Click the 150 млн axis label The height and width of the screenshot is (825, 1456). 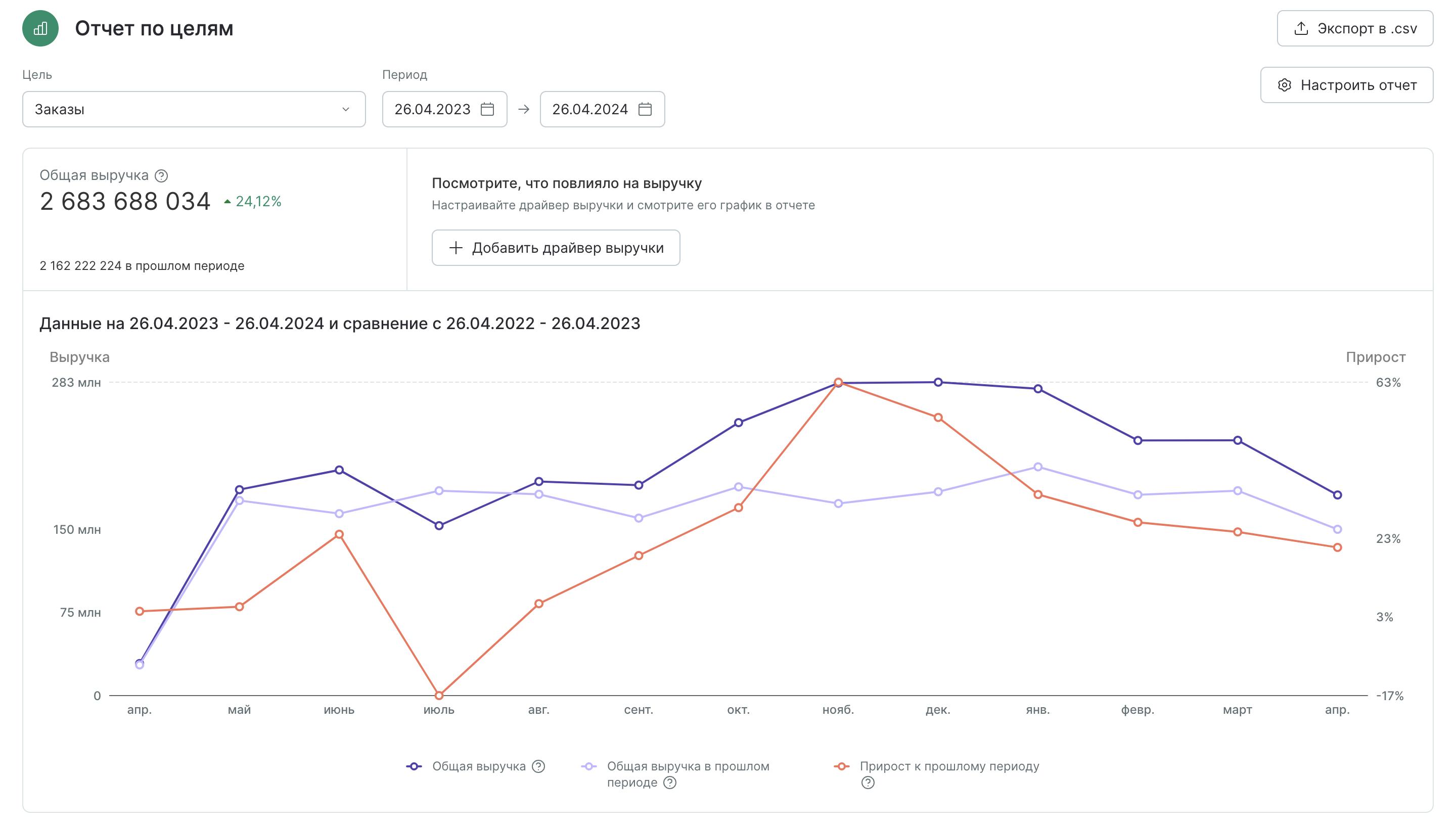point(77,530)
